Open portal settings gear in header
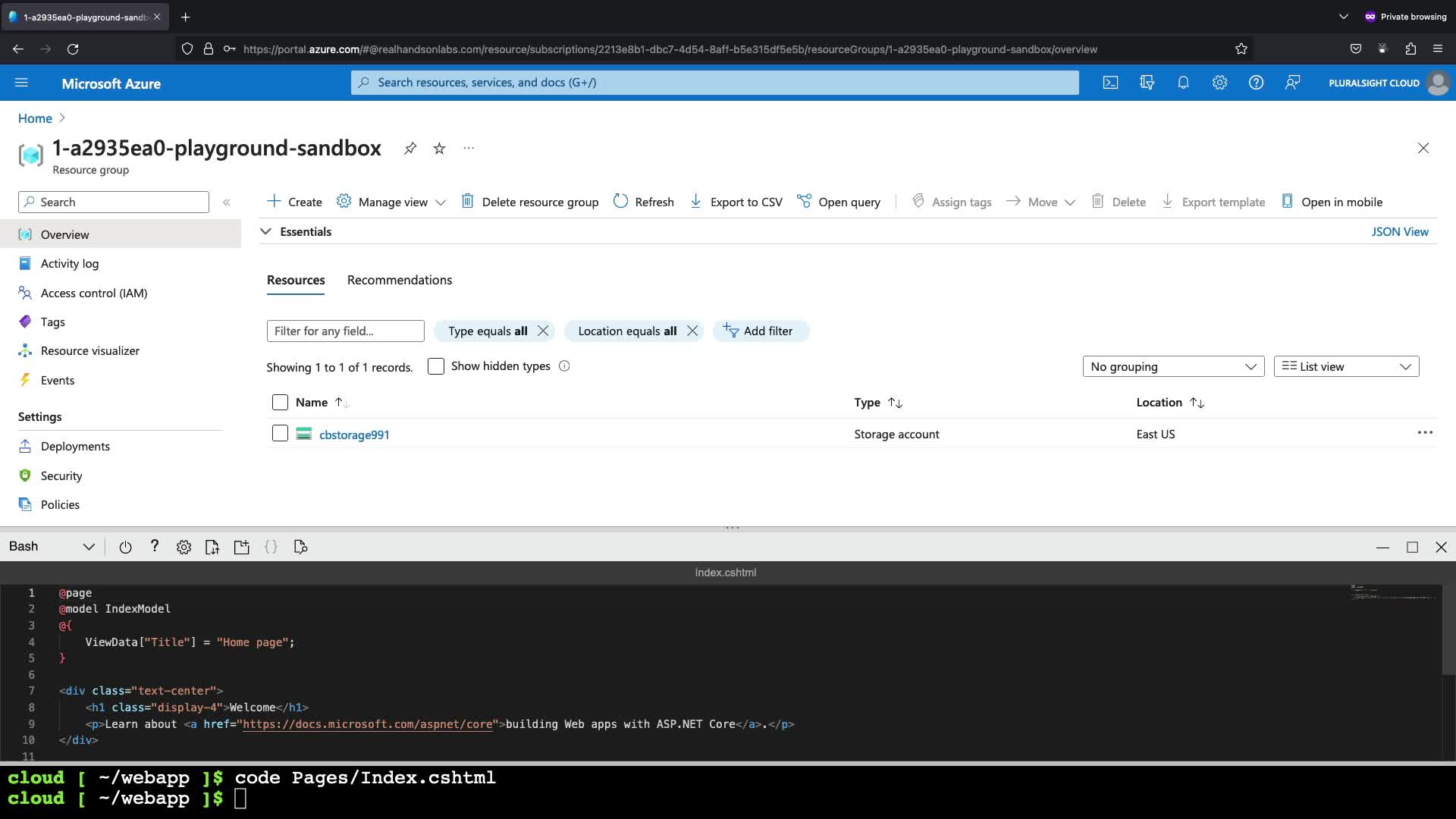Viewport: 1456px width, 819px height. point(1219,83)
